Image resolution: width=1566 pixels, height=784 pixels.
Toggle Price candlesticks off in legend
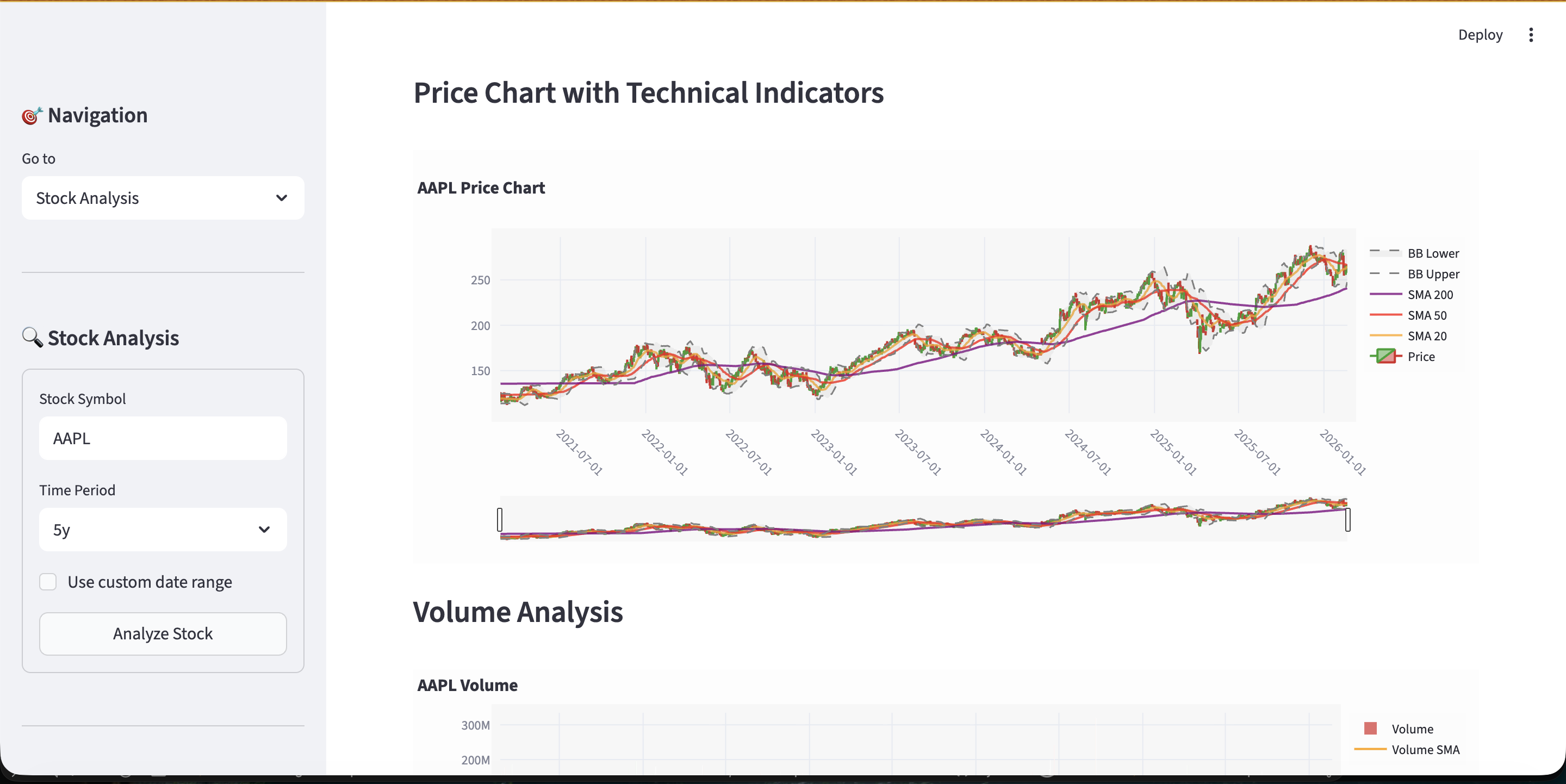point(1421,357)
